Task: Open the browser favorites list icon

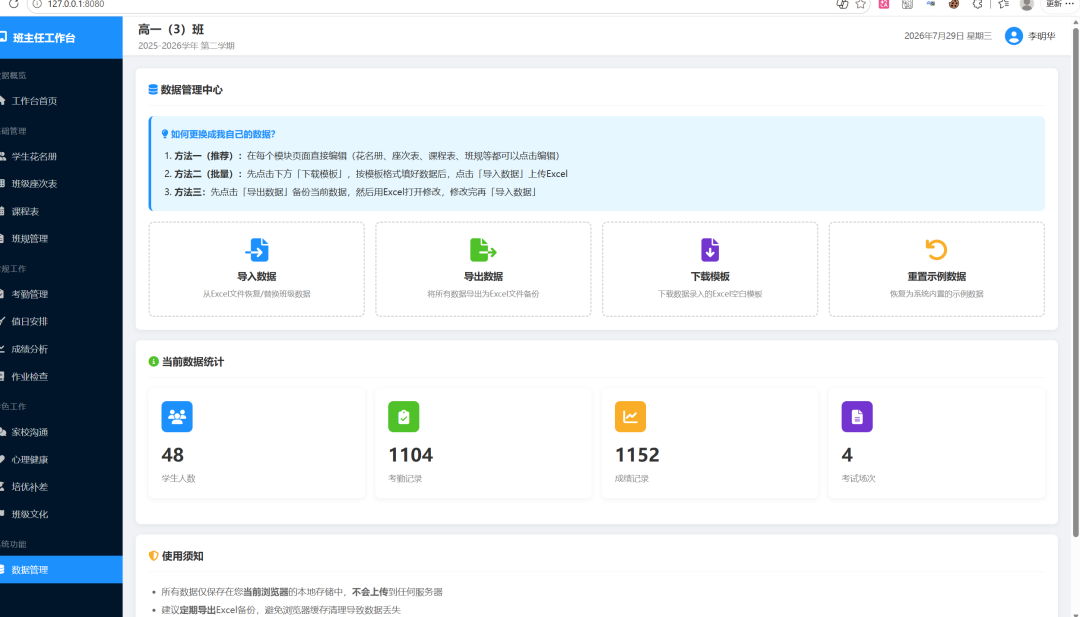Action: click(x=1004, y=4)
